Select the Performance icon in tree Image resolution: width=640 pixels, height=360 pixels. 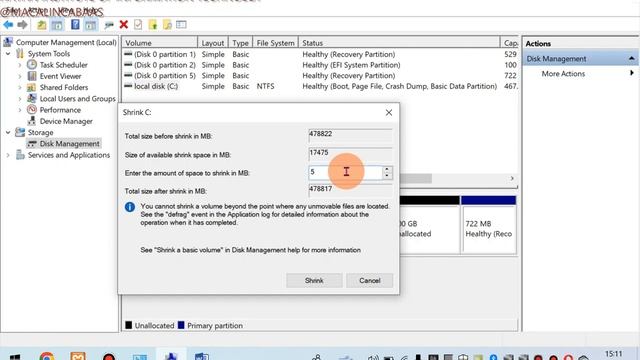(x=32, y=110)
